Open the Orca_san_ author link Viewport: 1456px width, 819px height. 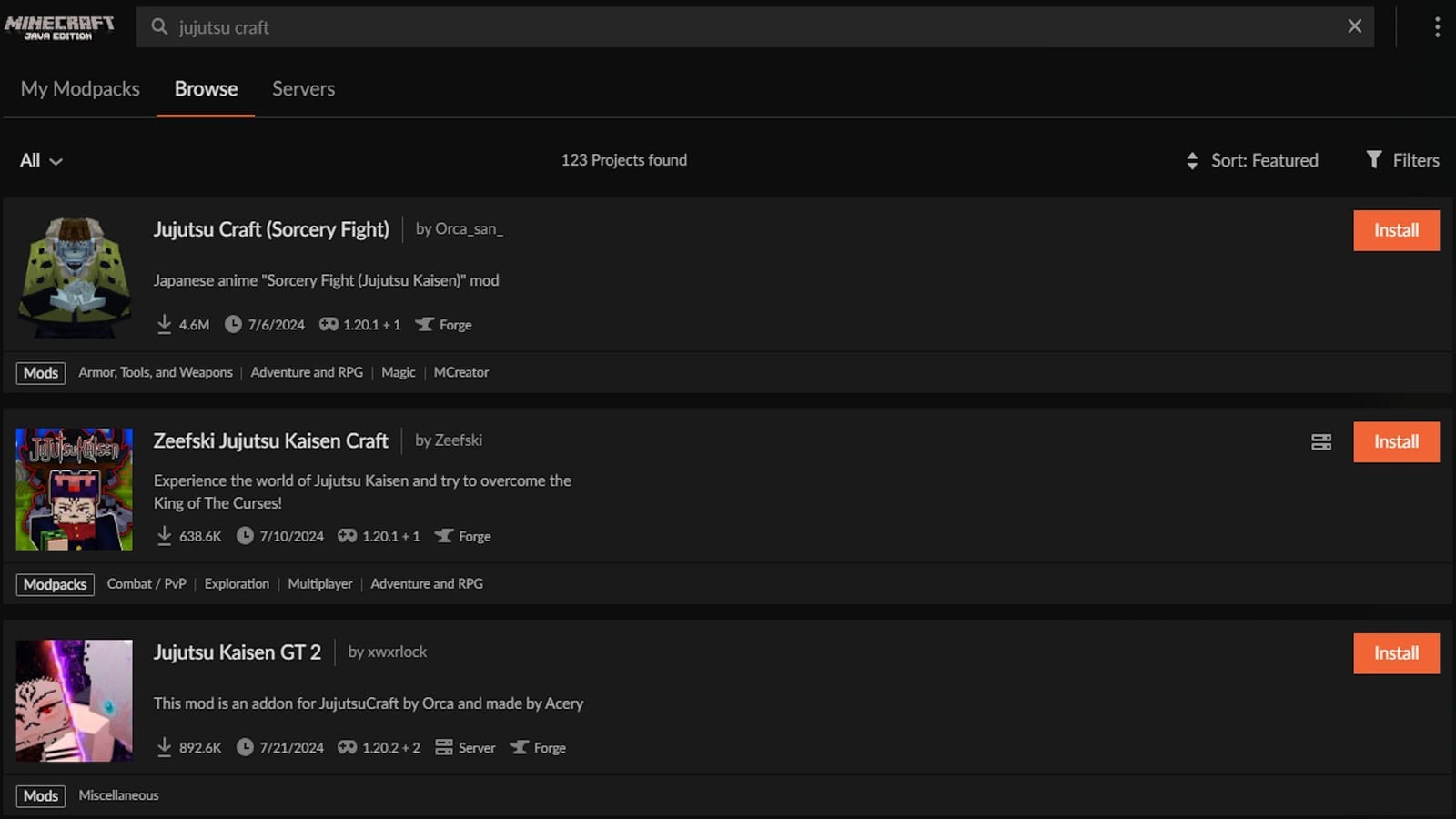point(468,228)
